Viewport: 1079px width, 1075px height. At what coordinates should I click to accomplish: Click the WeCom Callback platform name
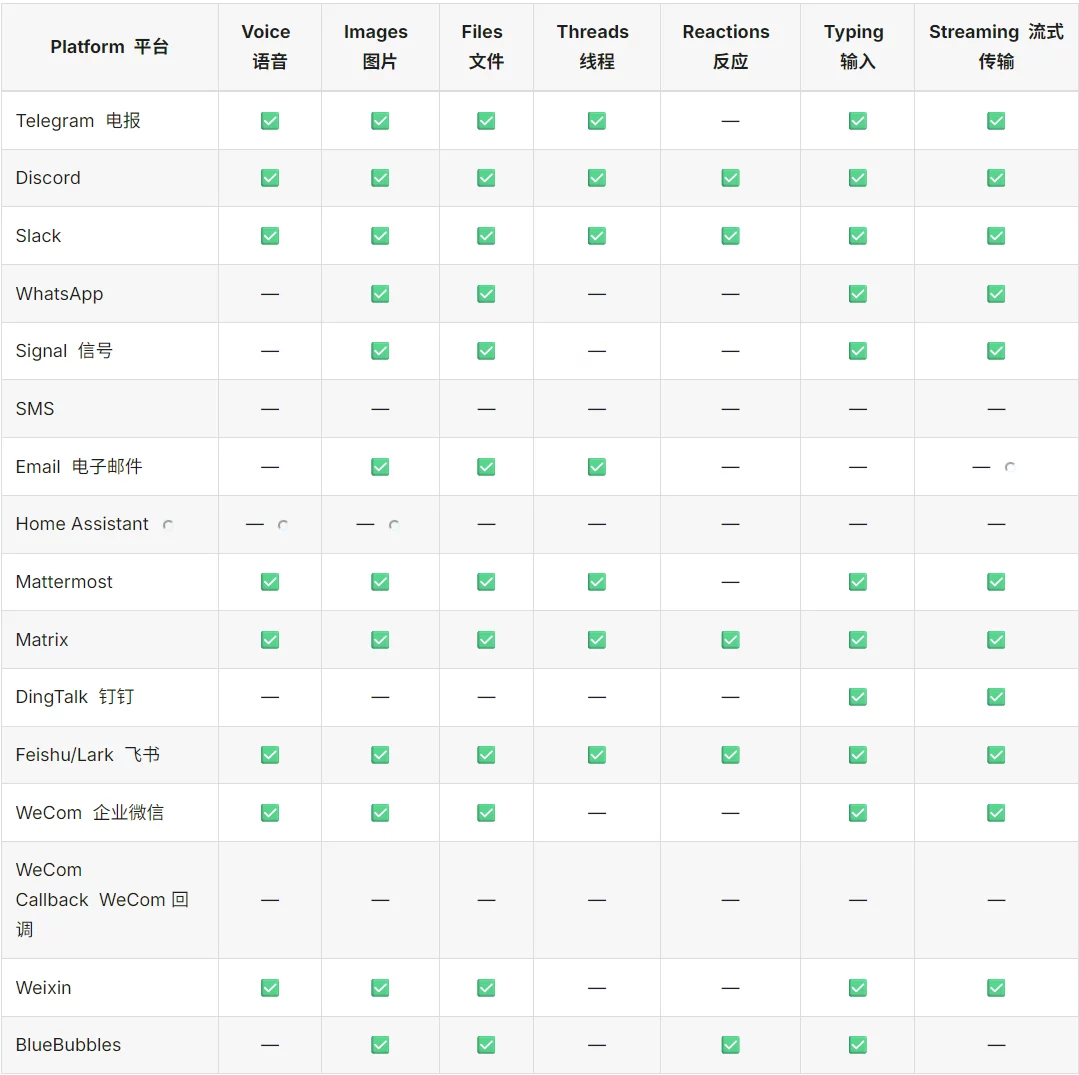[x=102, y=899]
